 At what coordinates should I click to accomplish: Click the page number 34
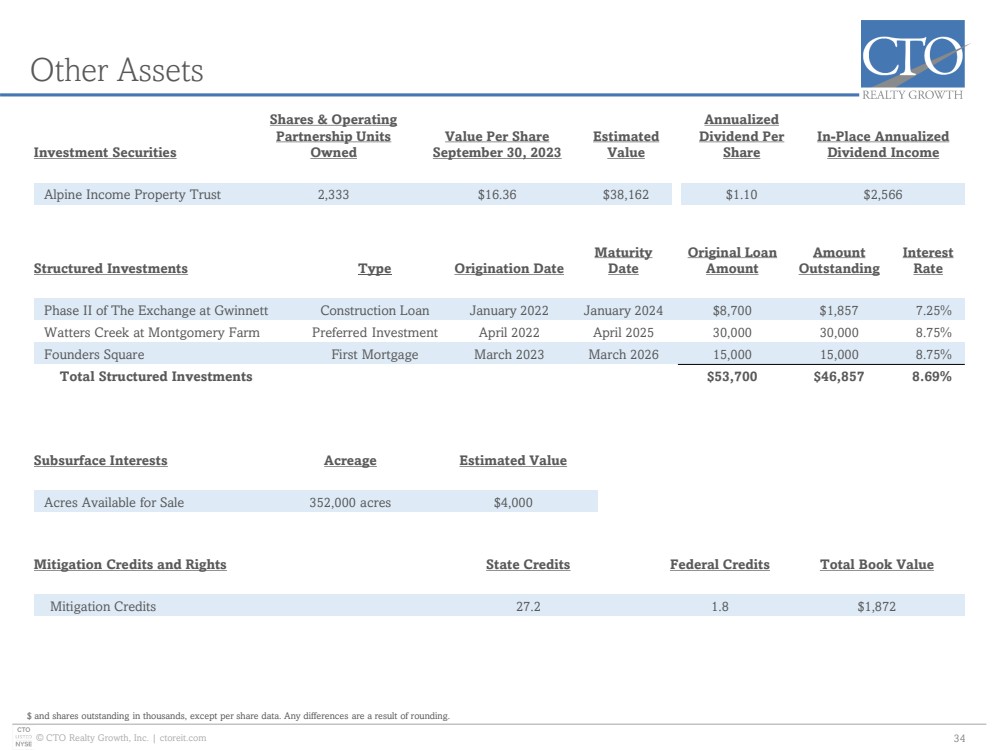click(x=959, y=738)
